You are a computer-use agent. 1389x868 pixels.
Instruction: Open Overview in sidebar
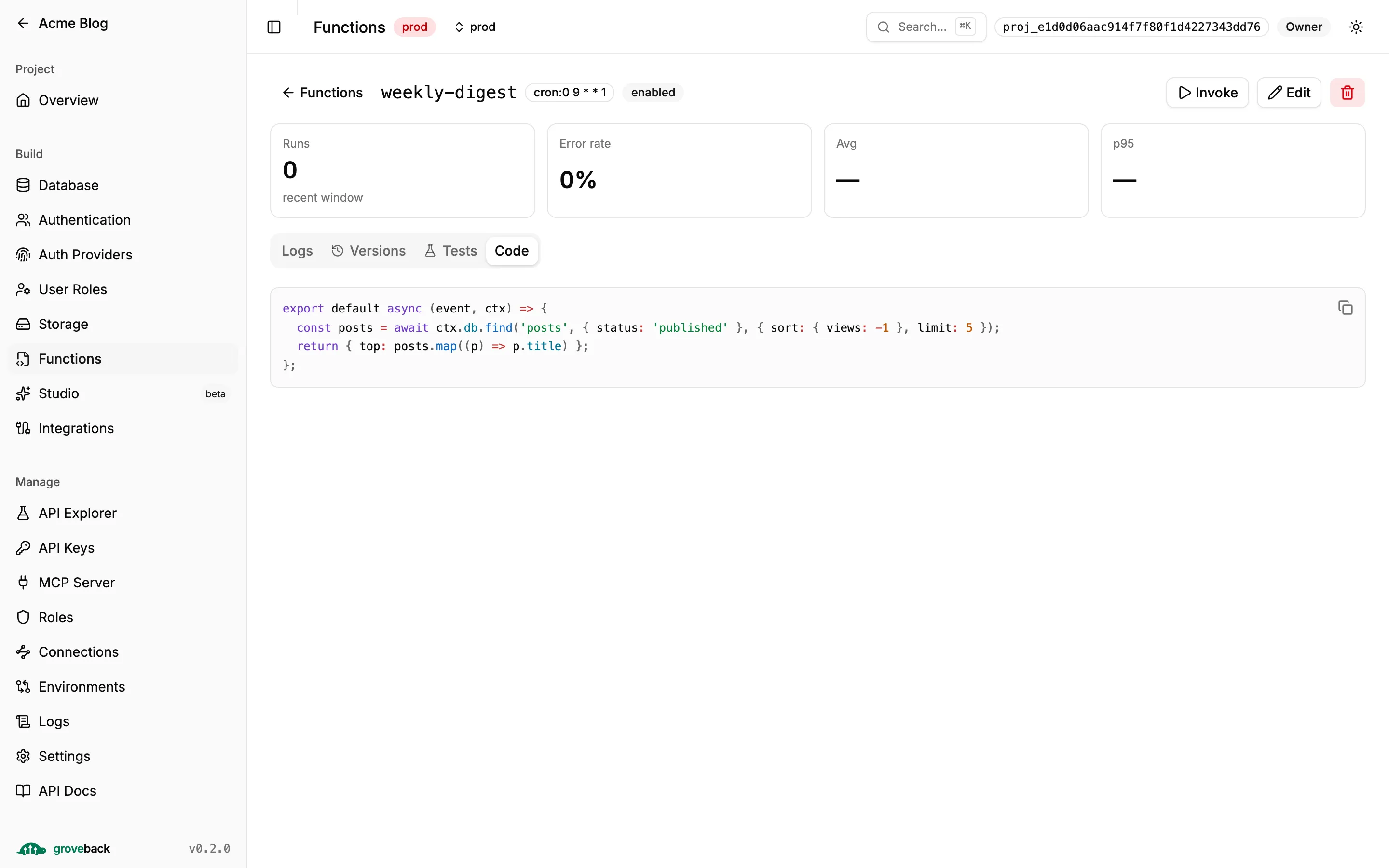(x=123, y=100)
